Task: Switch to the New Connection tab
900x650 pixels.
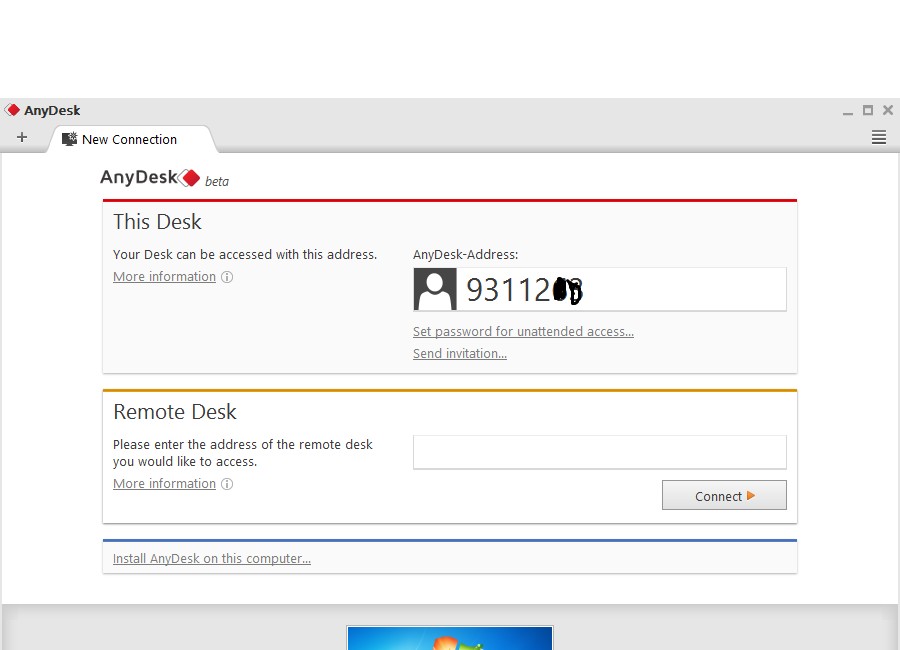Action: click(128, 139)
